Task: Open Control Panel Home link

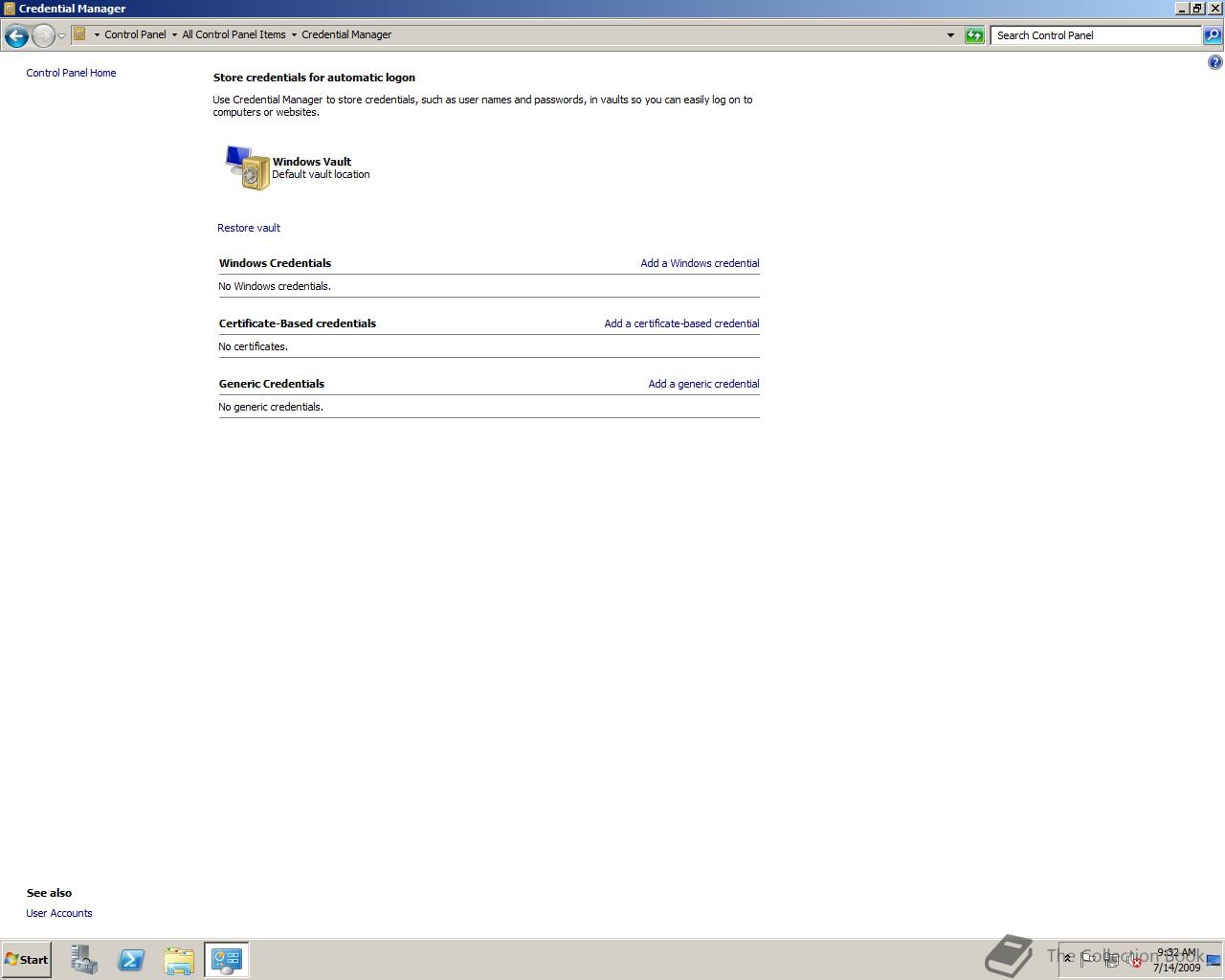Action: 71,73
